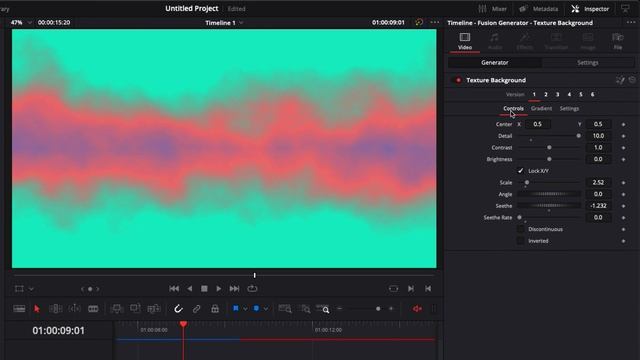Screen dimensions: 640x360
Task: Choose the Selection mode arrow tool
Action: point(37,309)
